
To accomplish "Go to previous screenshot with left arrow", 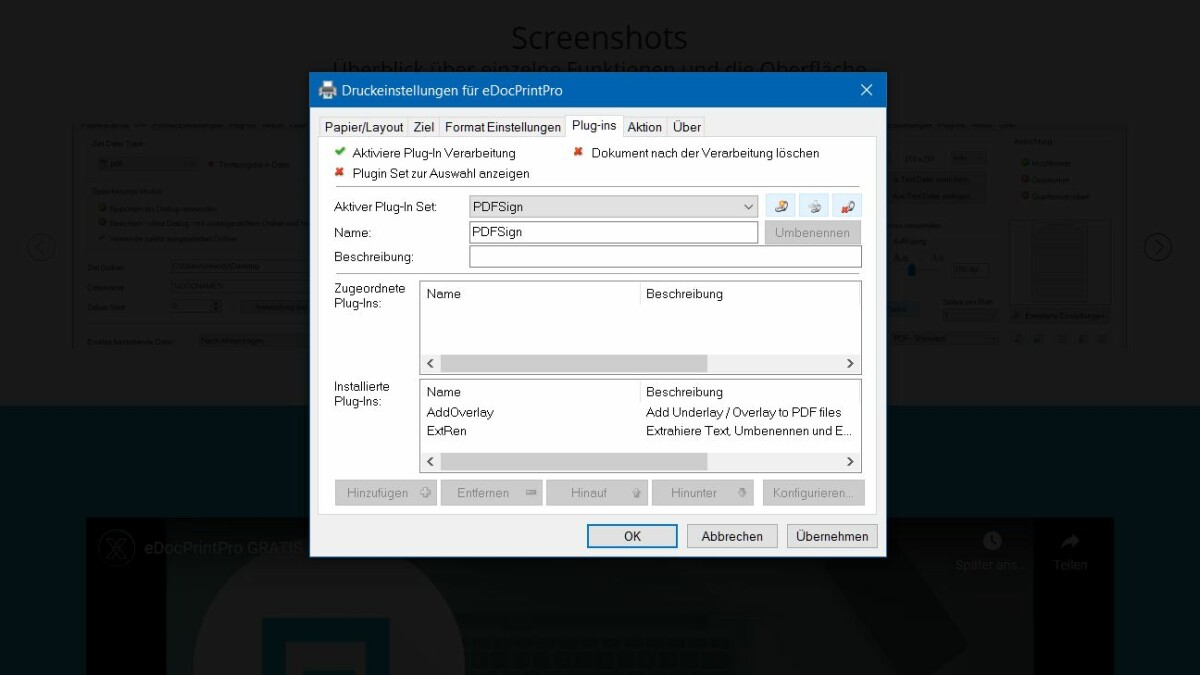I will [41, 246].
